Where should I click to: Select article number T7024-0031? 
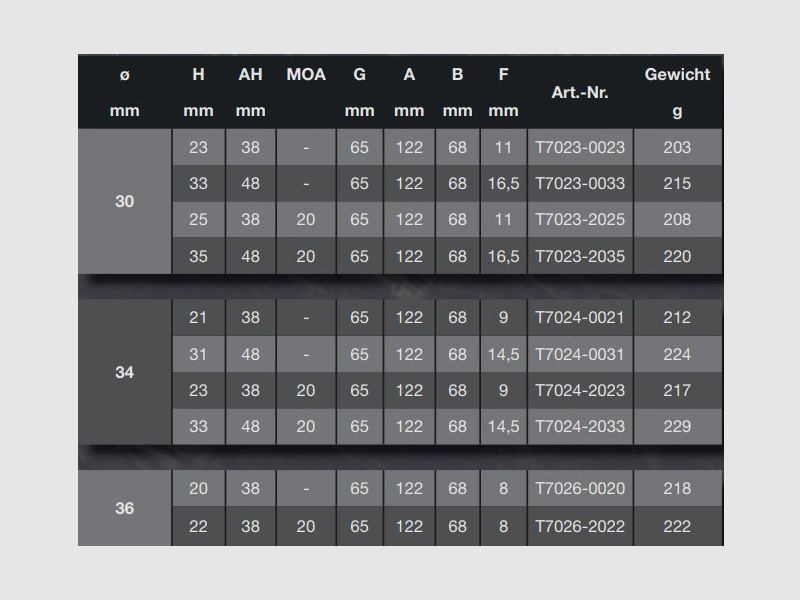580,354
